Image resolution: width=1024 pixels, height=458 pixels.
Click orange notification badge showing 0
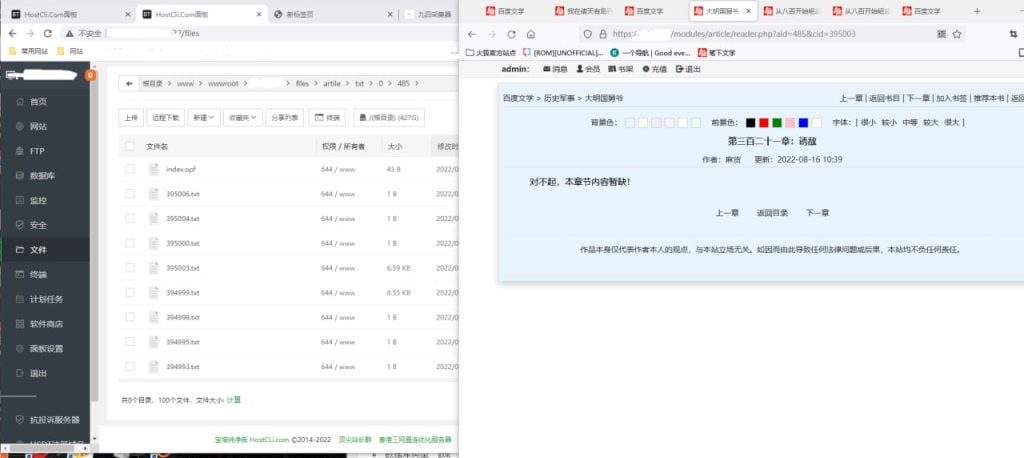91,75
